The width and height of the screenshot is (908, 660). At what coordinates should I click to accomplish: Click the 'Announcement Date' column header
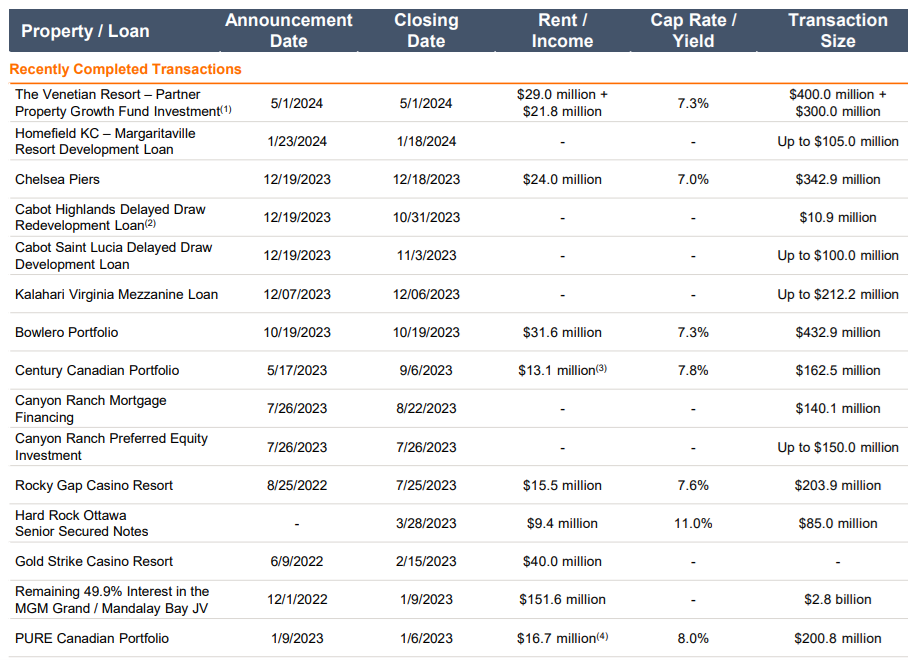(x=288, y=31)
